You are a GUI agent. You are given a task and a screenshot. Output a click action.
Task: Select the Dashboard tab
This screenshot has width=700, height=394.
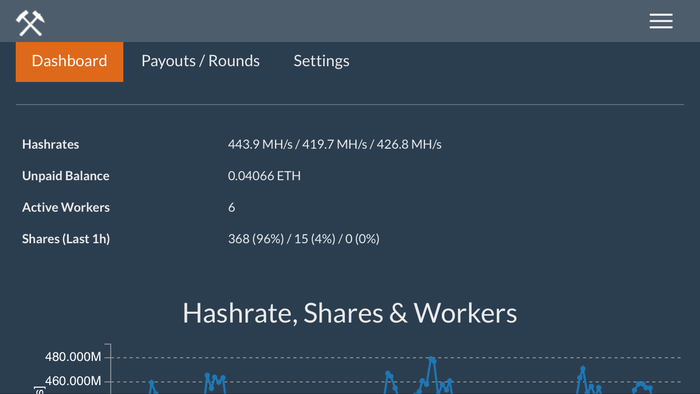tap(69, 61)
